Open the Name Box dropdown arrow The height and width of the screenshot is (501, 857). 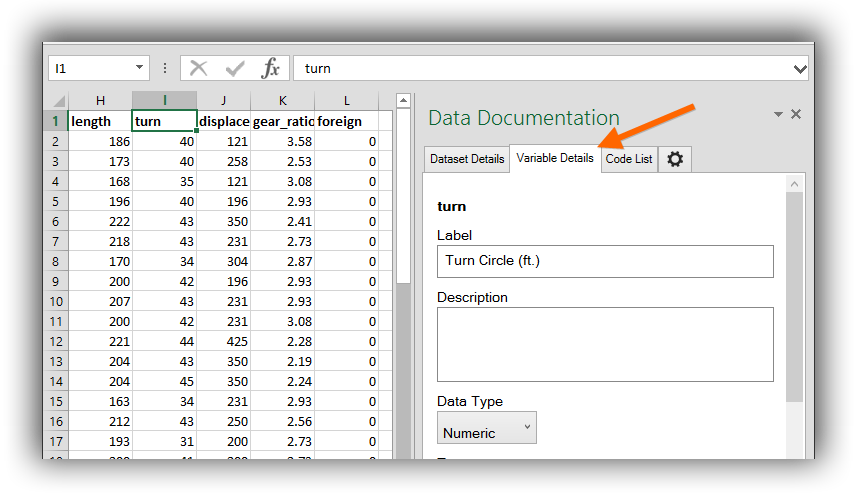pos(139,68)
